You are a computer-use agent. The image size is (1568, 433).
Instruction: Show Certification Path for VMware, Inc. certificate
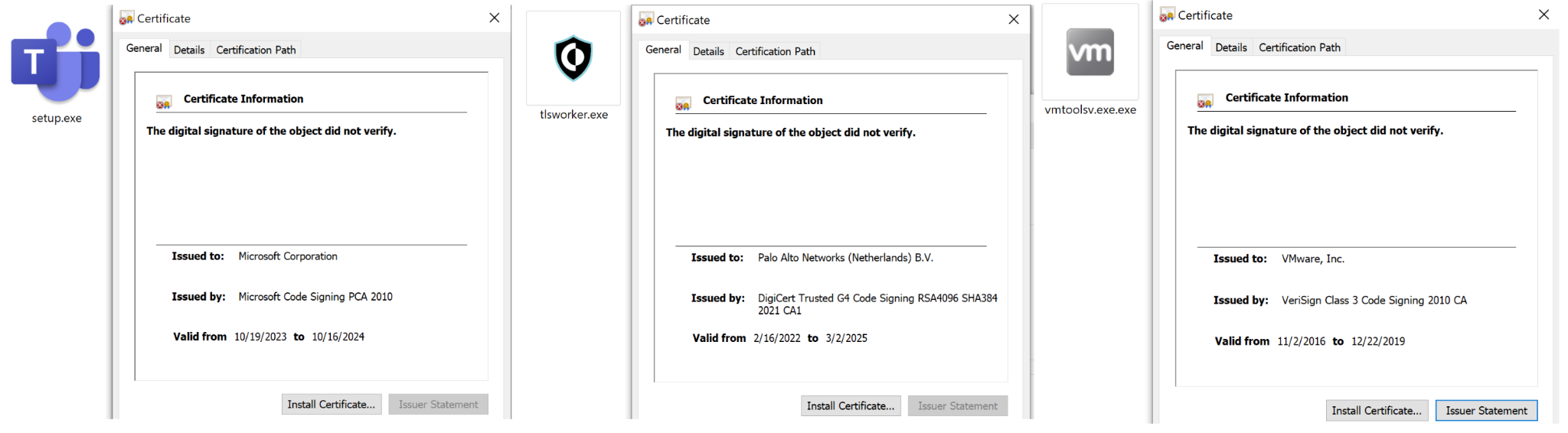tap(1299, 47)
